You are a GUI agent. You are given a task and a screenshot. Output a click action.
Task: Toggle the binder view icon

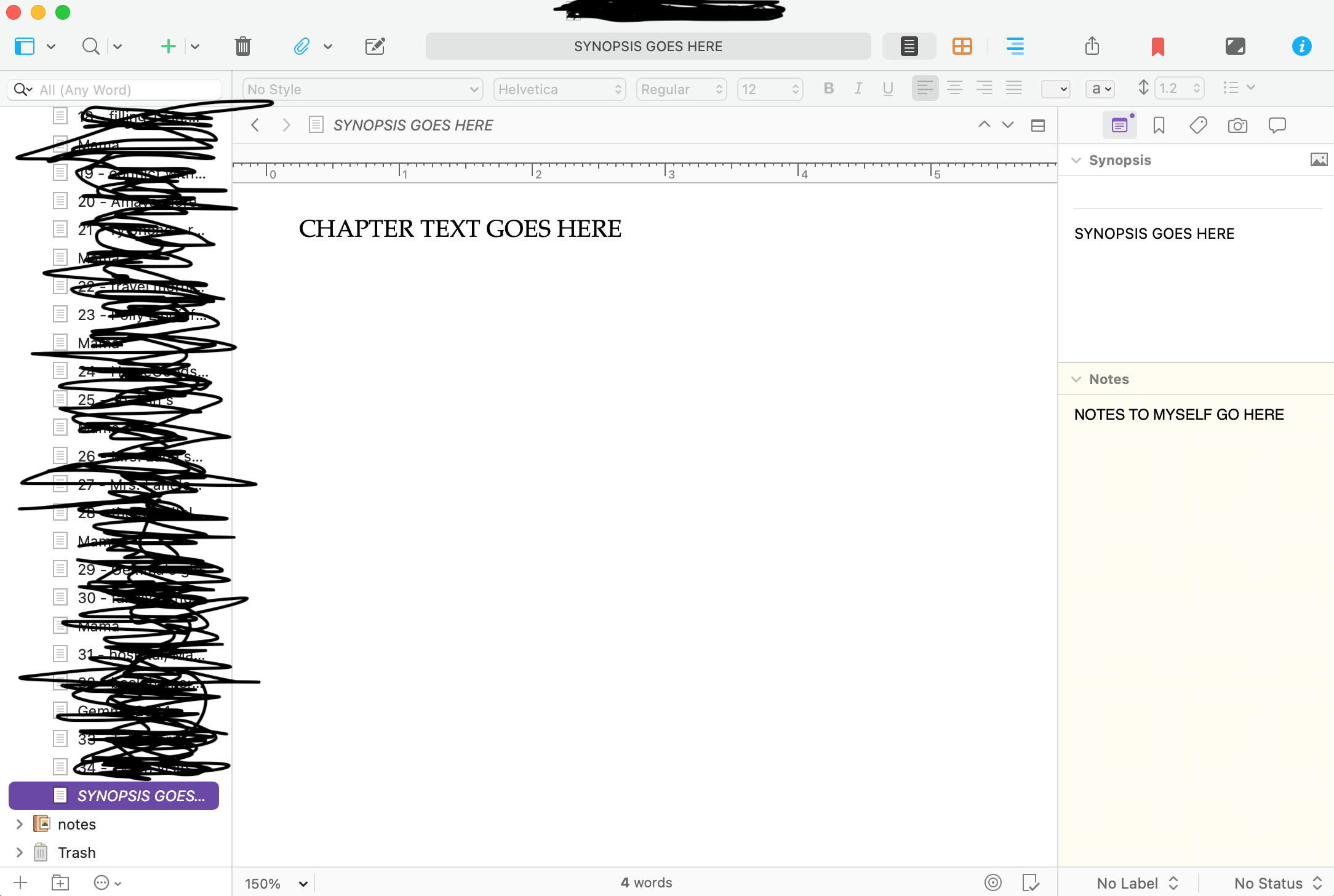(25, 46)
